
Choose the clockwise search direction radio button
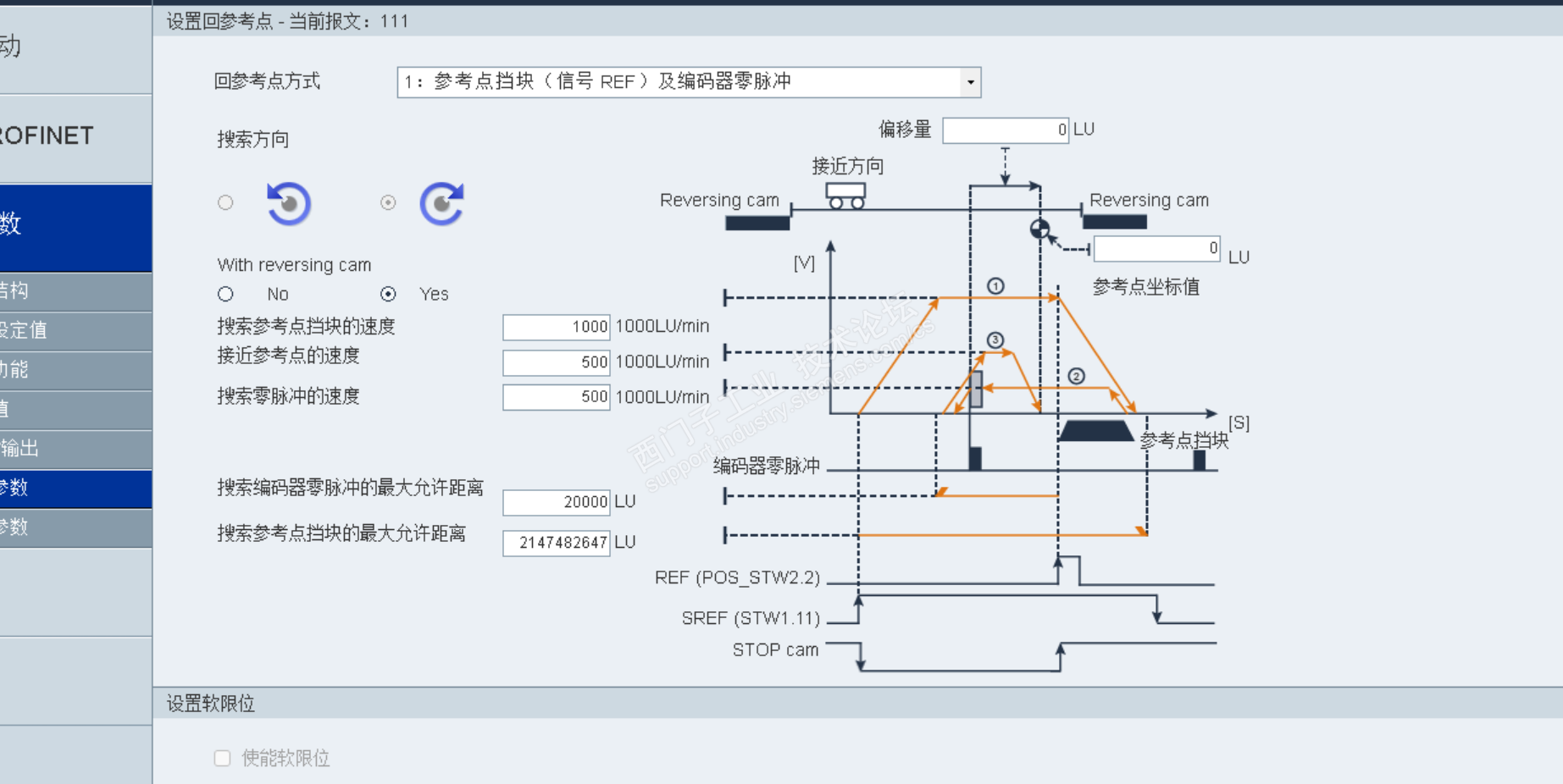[x=388, y=202]
